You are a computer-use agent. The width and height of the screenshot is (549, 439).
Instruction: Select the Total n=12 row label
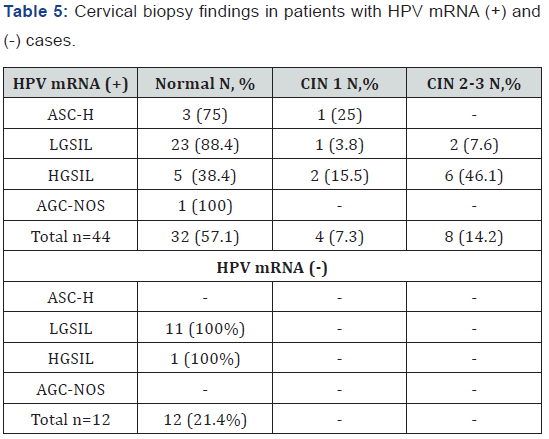[71, 419]
